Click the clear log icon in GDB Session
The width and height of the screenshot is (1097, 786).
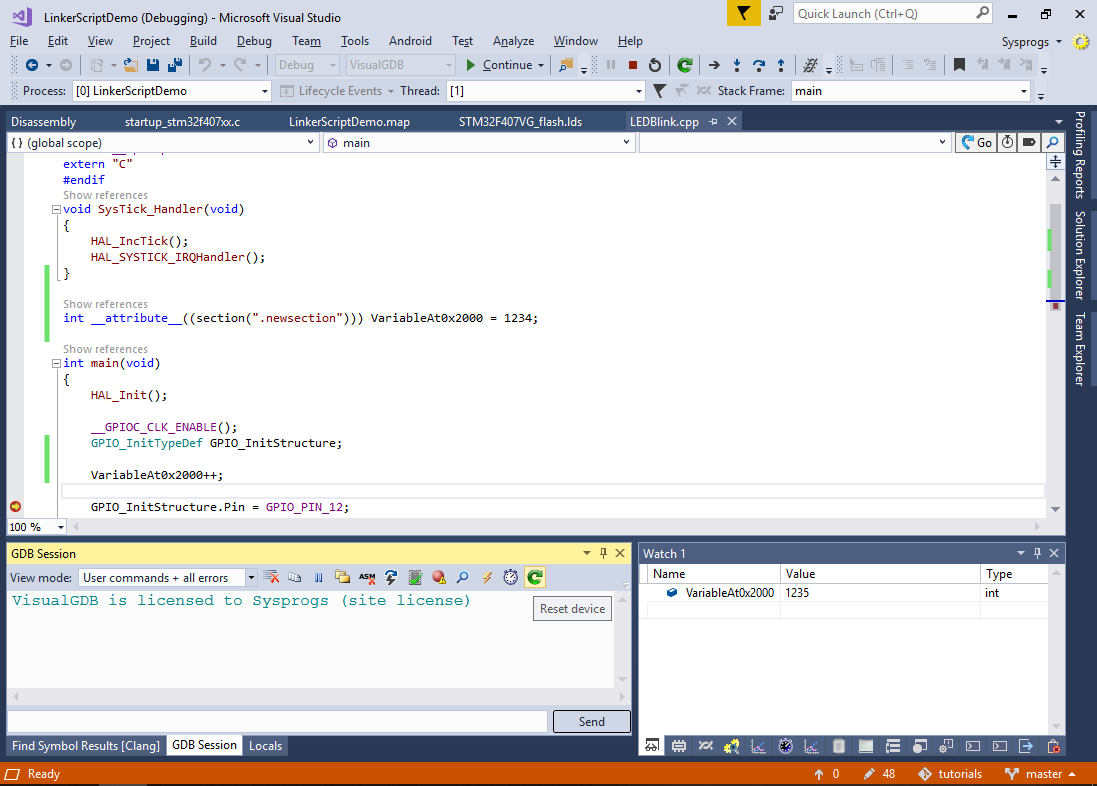pyautogui.click(x=271, y=577)
